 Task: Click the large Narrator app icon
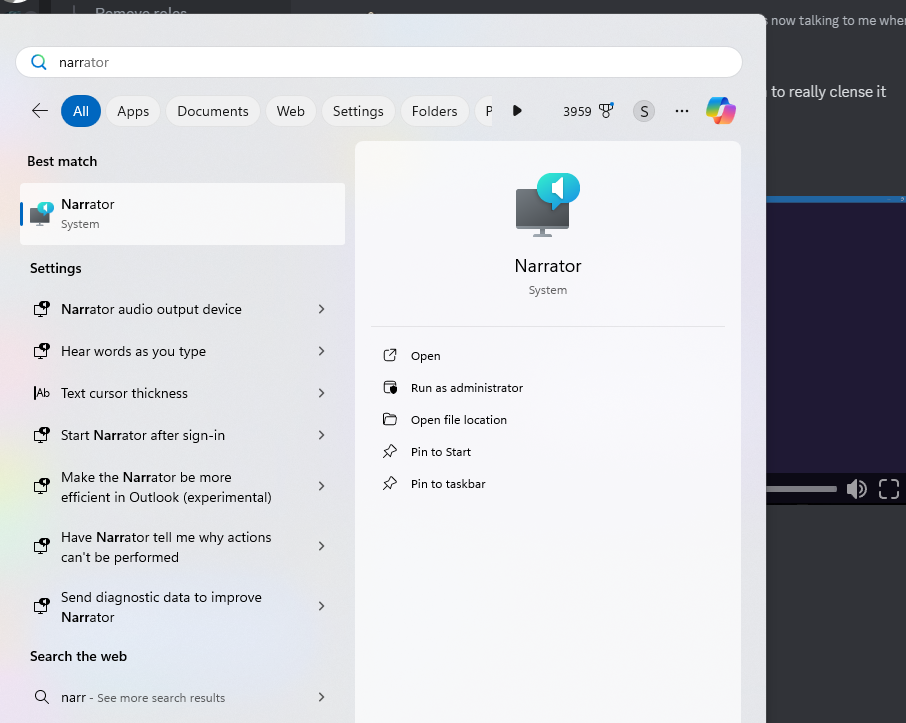click(547, 205)
